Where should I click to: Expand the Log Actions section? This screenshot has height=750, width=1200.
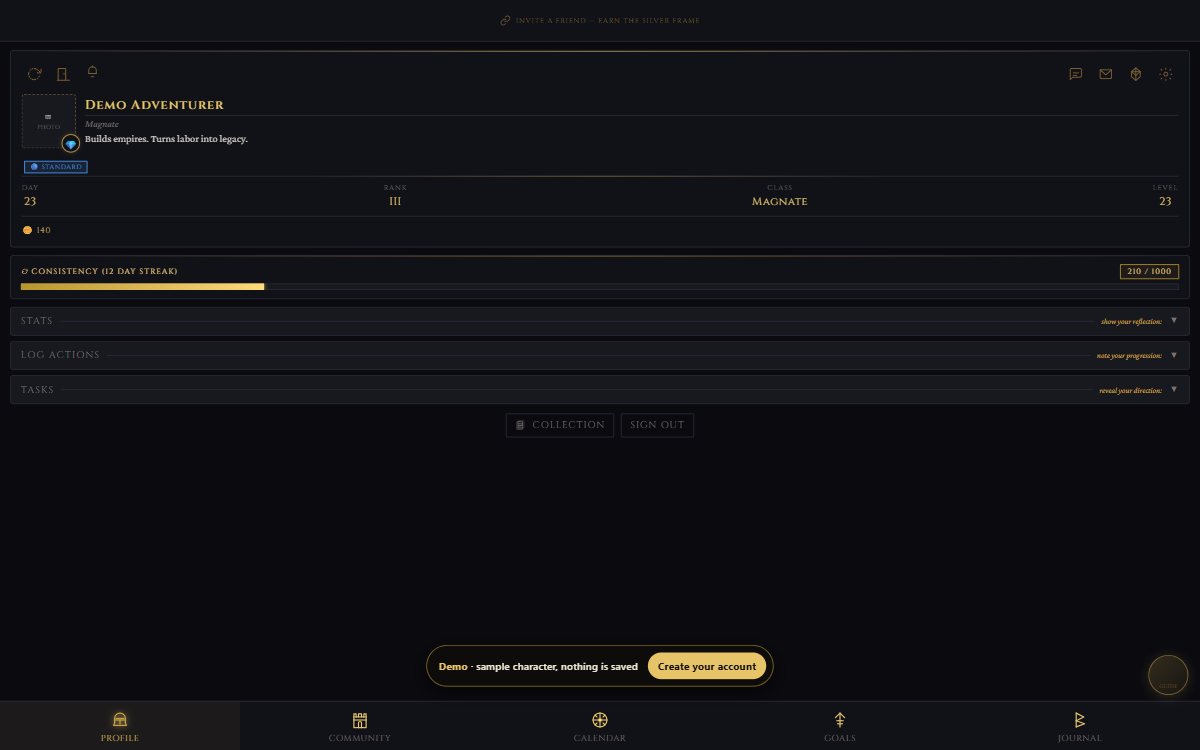[x=600, y=355]
